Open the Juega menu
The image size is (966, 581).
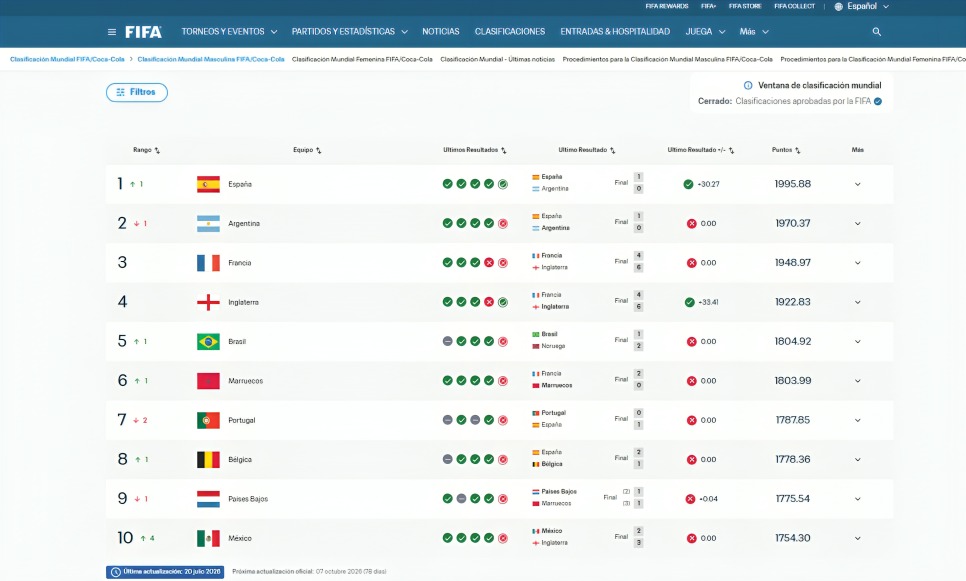pyautogui.click(x=705, y=31)
